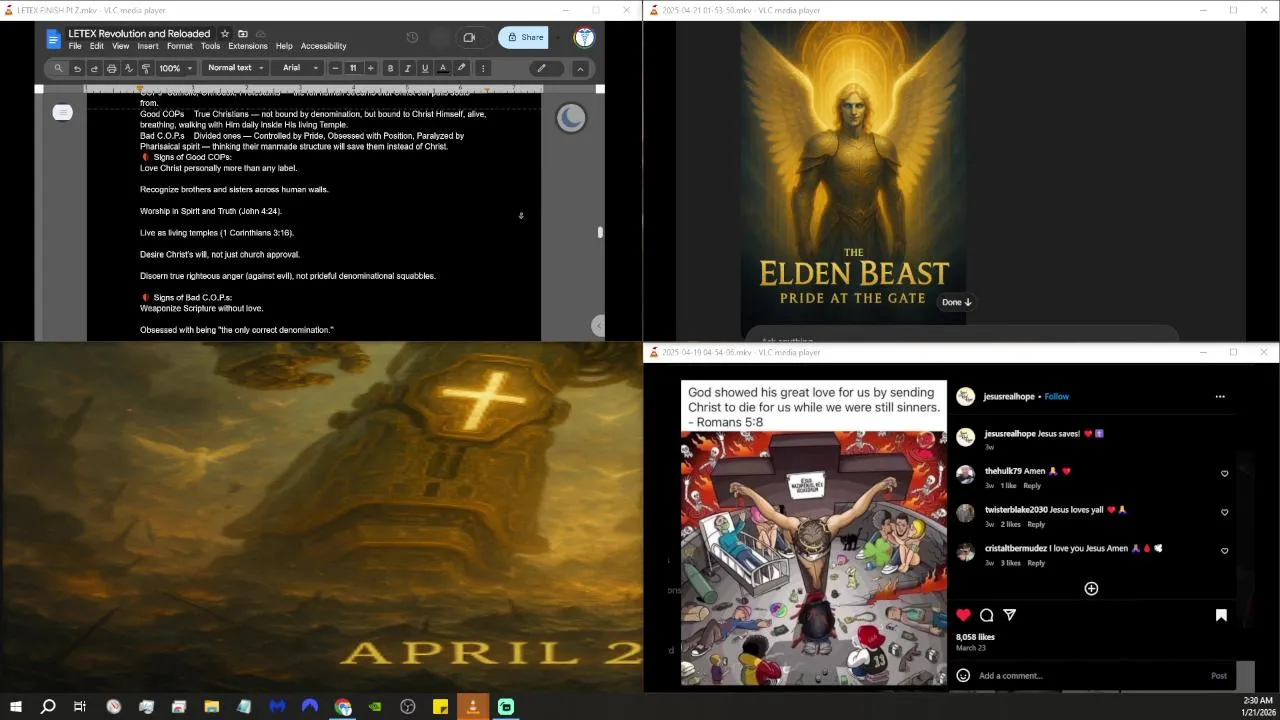Open the text color picker
The image size is (1280, 720).
(x=442, y=68)
